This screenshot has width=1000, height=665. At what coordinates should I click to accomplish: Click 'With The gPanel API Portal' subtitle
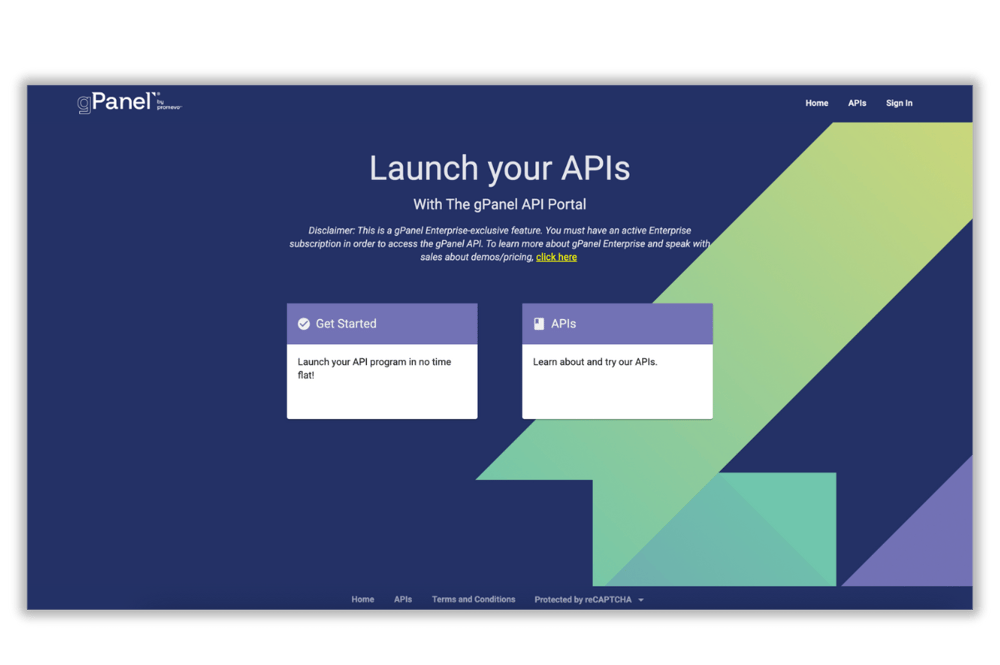[x=499, y=205]
